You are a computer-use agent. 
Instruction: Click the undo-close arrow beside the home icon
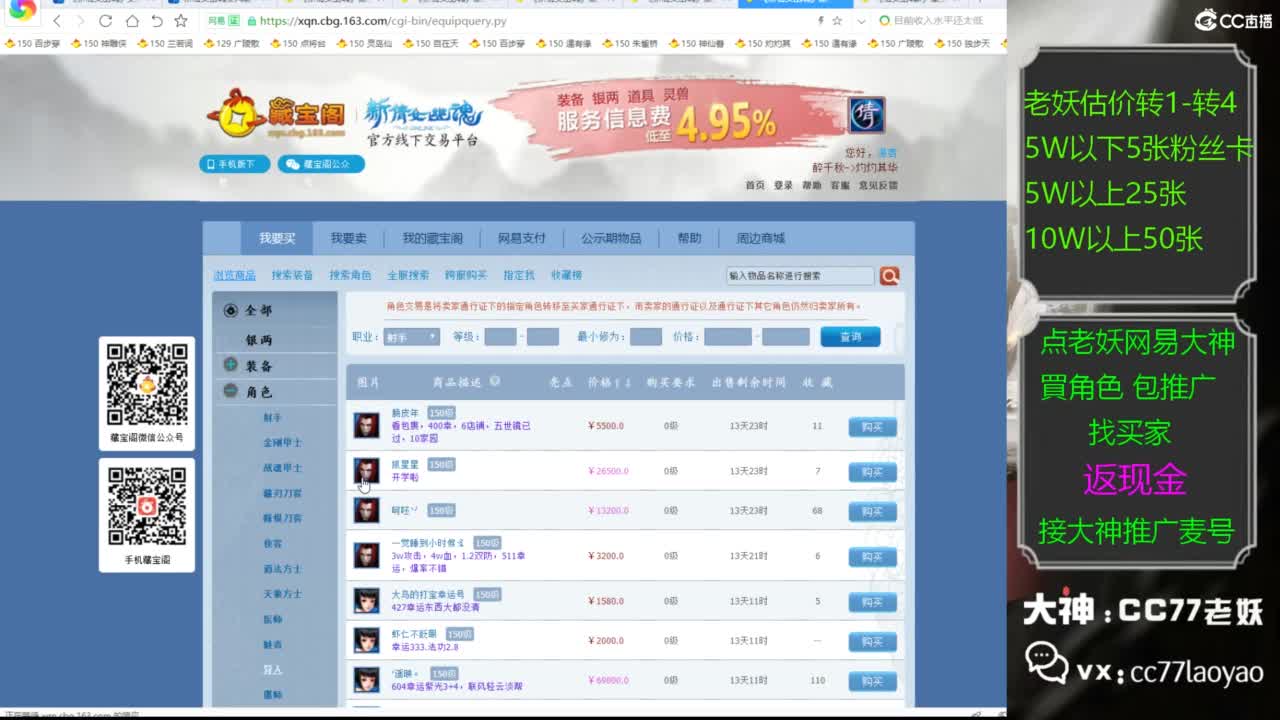157,21
